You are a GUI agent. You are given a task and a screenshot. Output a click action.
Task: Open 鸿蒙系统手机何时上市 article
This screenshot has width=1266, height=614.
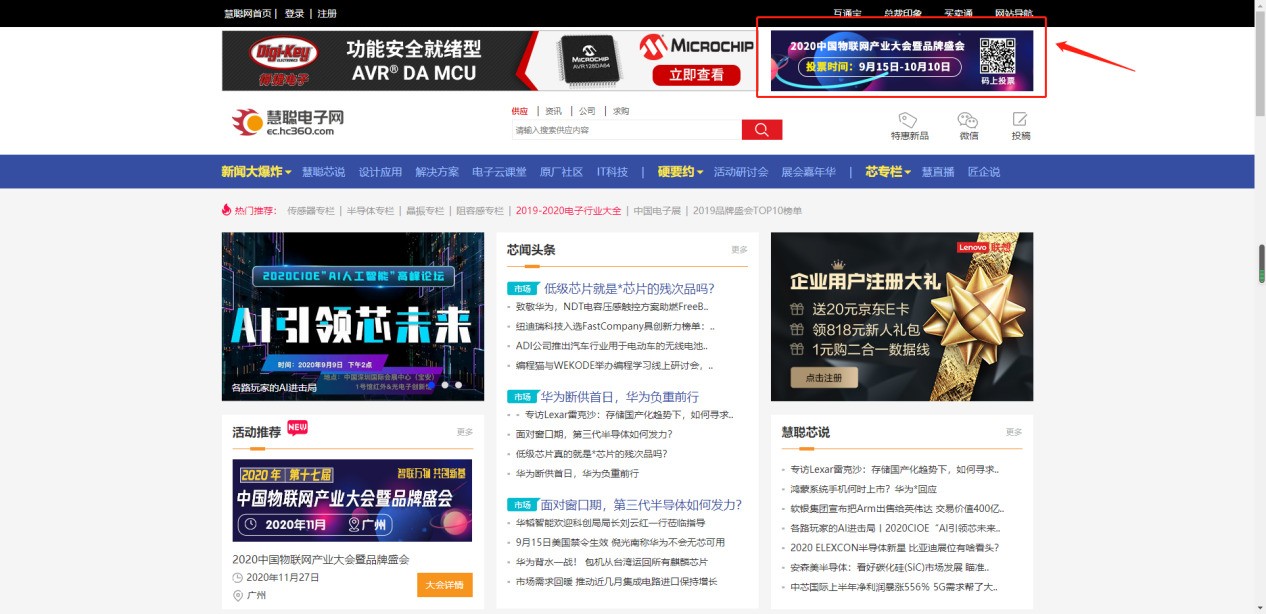pos(863,489)
